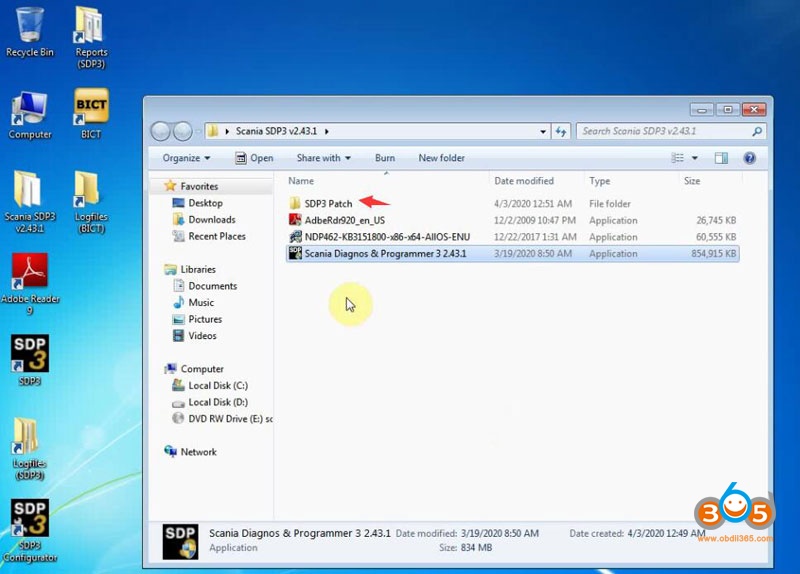Select the Computer desktop icon
This screenshot has width=800, height=574.
click(x=30, y=115)
